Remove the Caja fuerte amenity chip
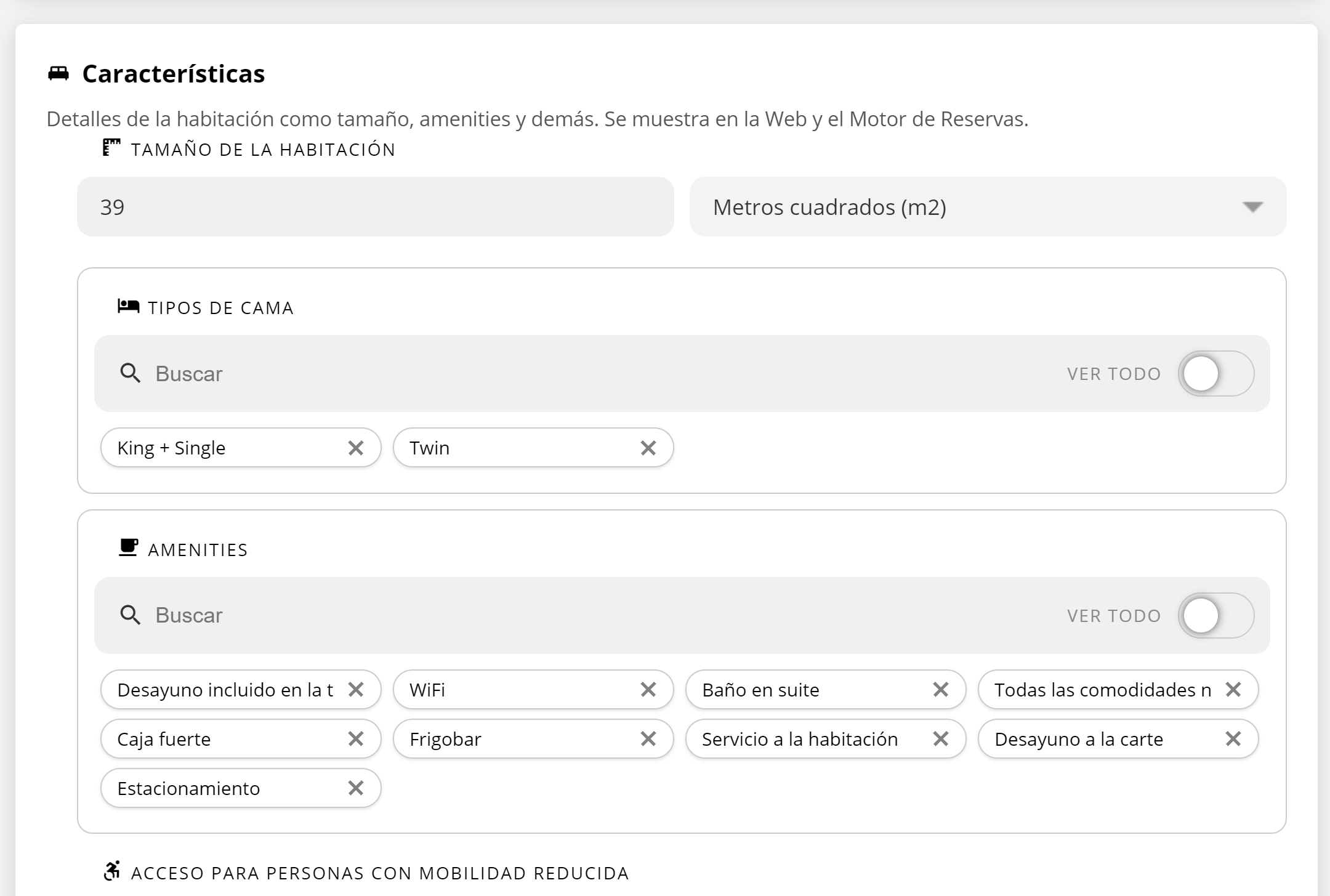 coord(356,738)
